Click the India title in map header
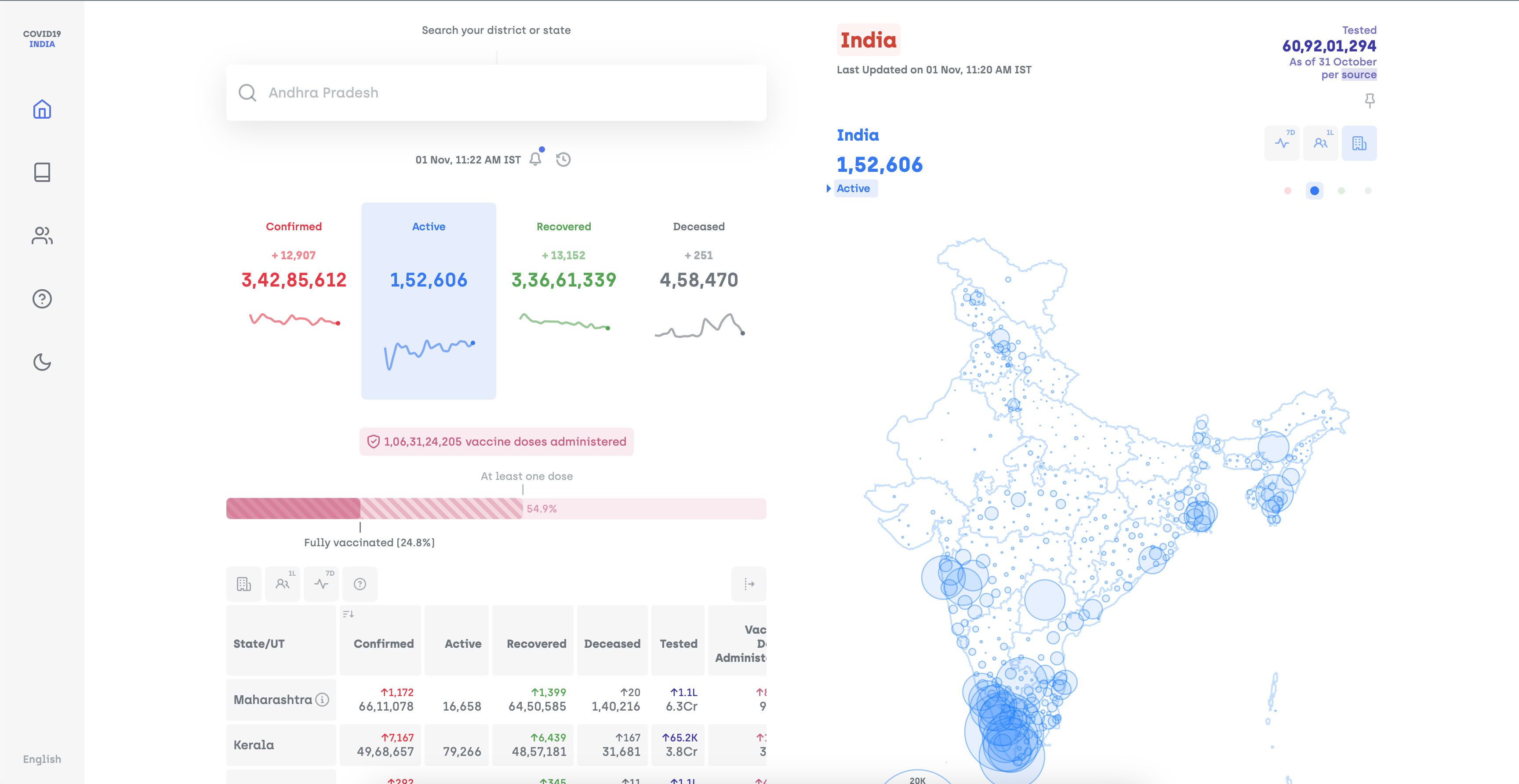Viewport: 1519px width, 784px height. click(868, 40)
